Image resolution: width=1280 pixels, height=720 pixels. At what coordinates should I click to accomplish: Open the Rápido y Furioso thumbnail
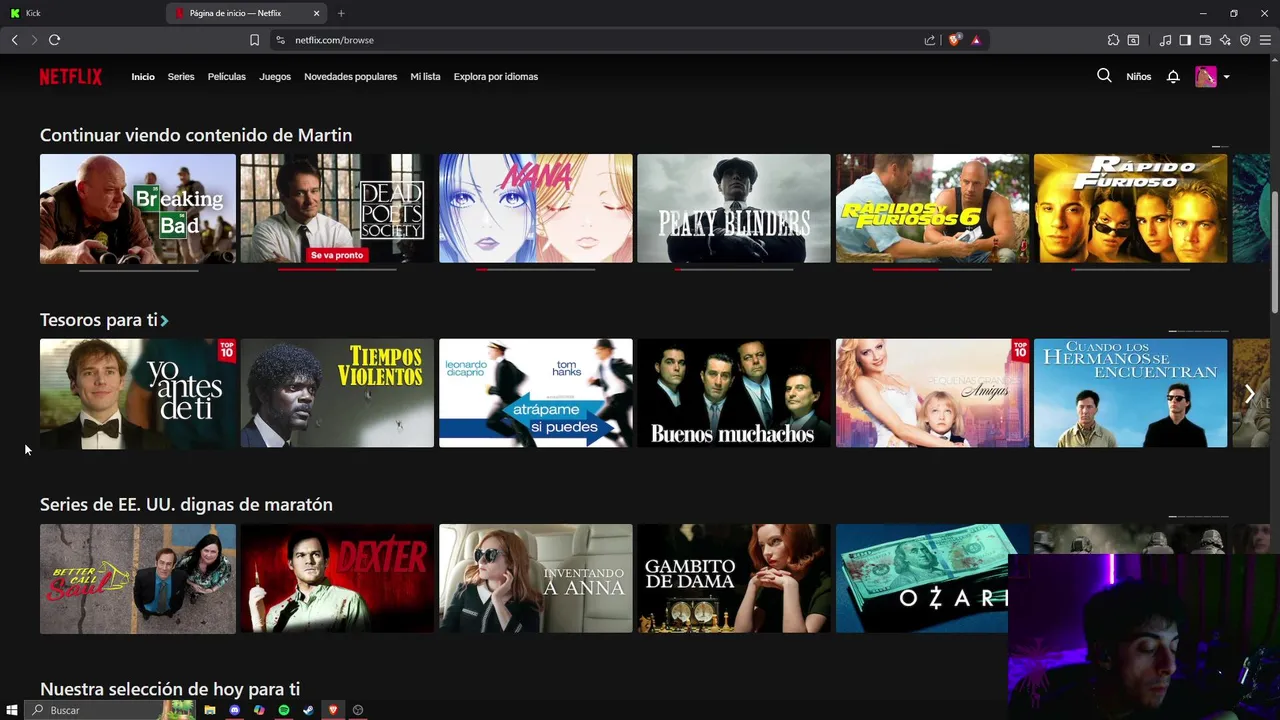(x=1130, y=208)
